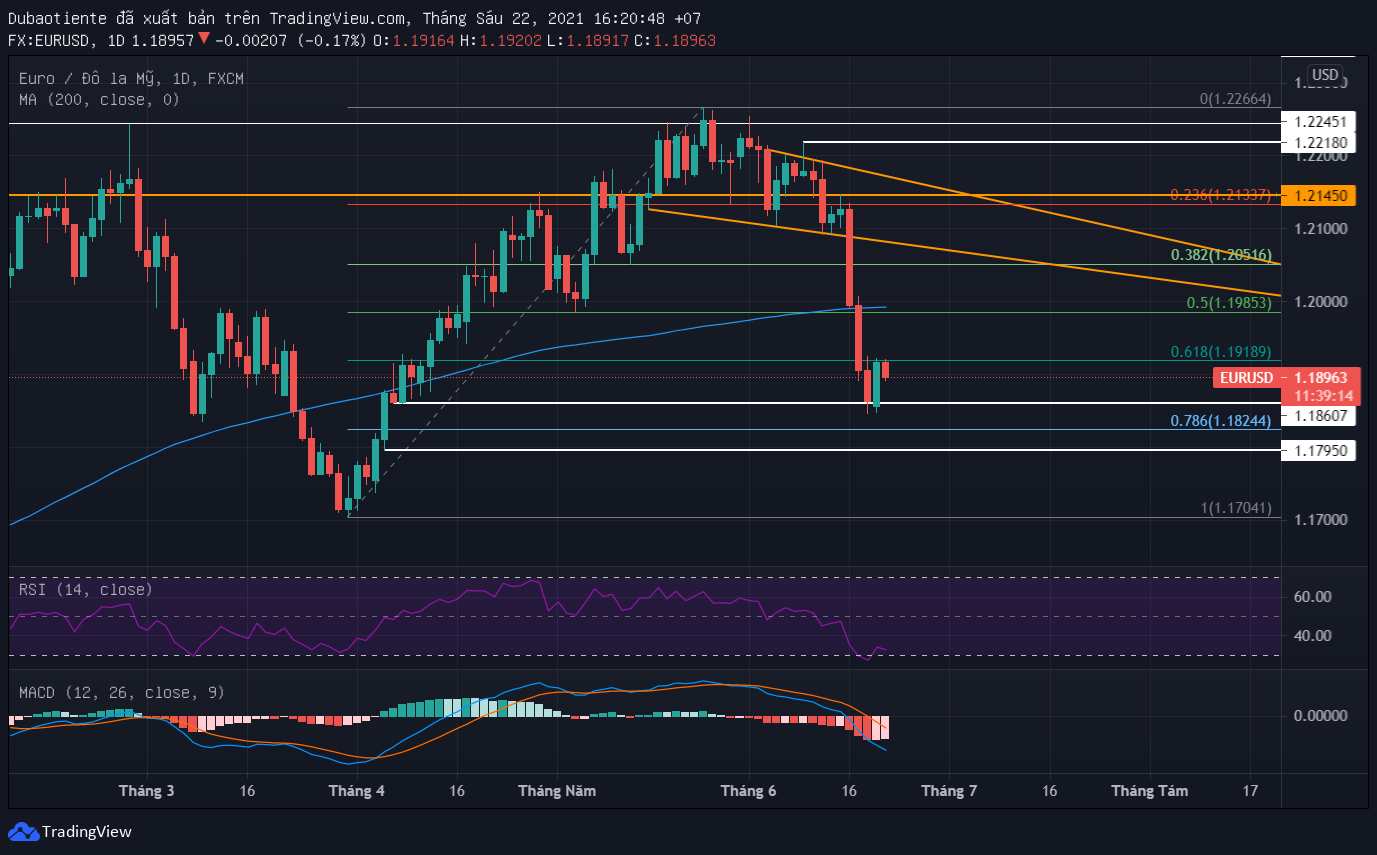Select the Fibonacci 0.5(1.19853) level label
This screenshot has height=855, width=1377.
pos(1228,303)
